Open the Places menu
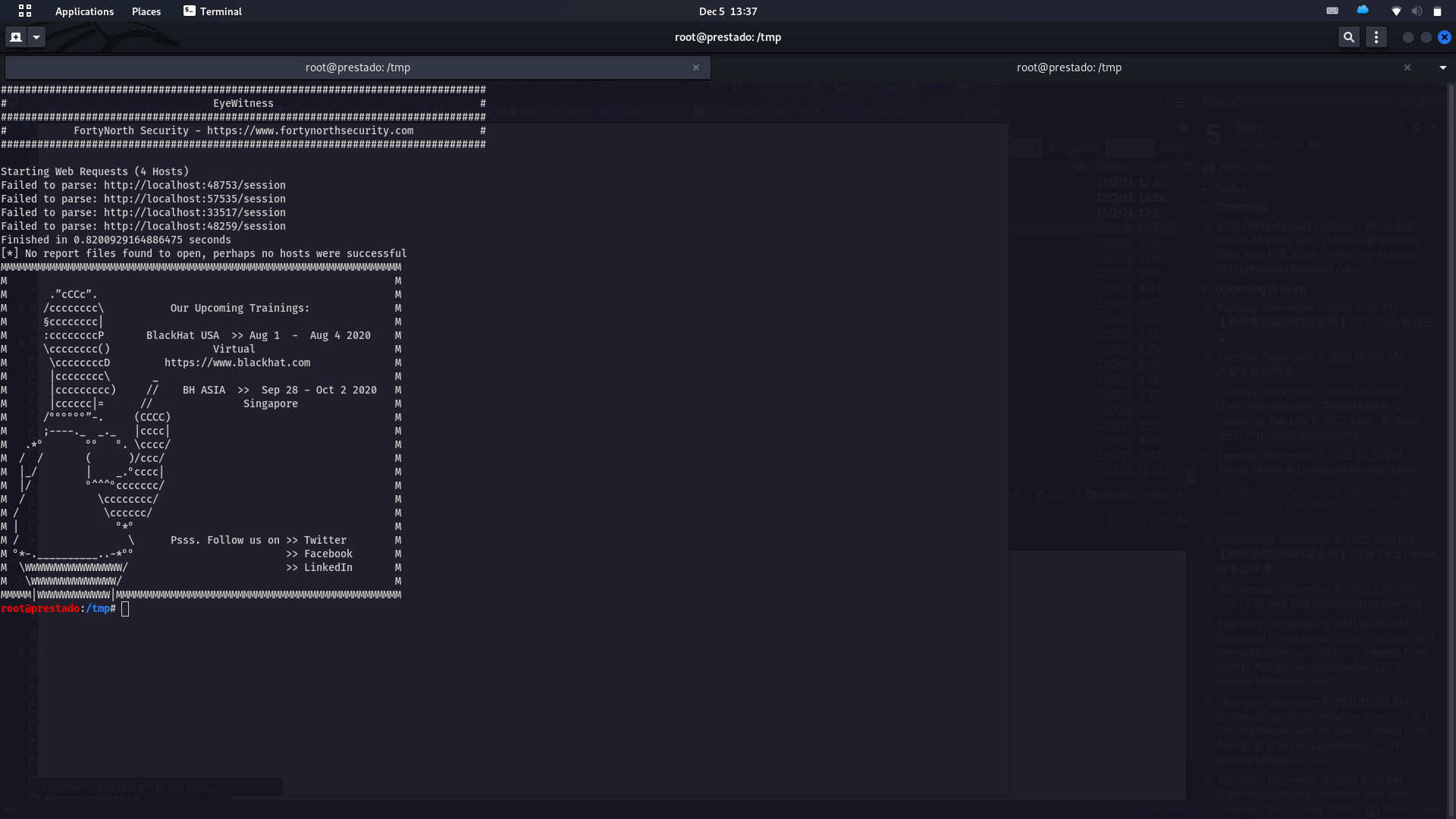1456x819 pixels. click(x=146, y=11)
